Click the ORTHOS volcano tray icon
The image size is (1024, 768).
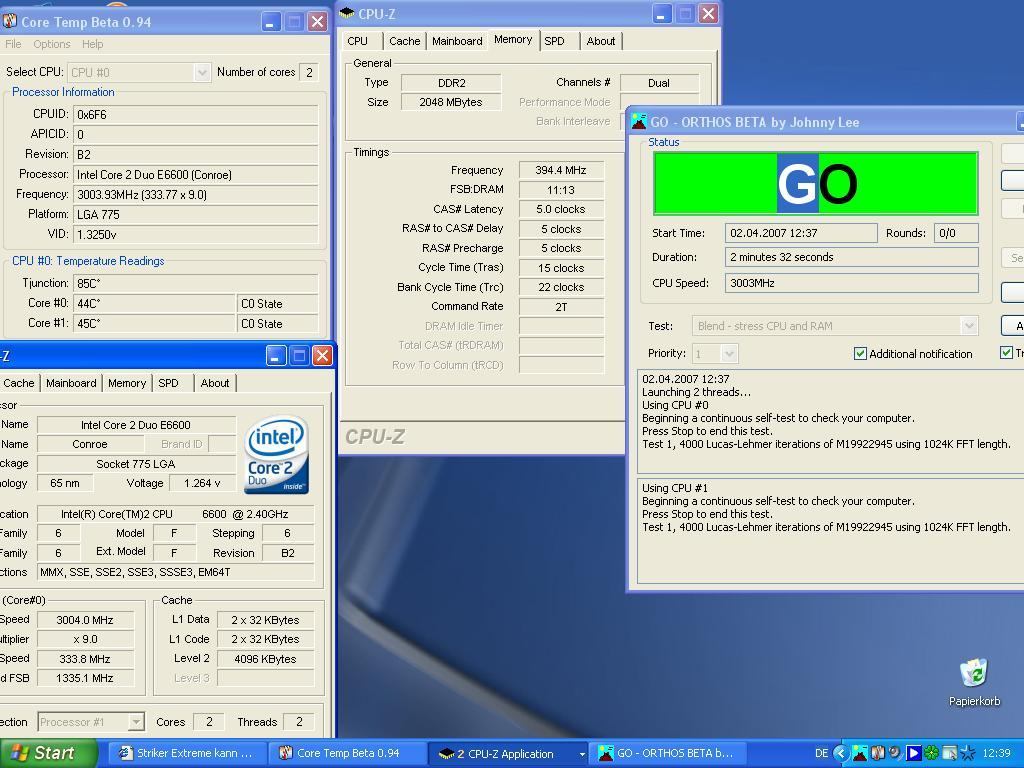tap(860, 753)
